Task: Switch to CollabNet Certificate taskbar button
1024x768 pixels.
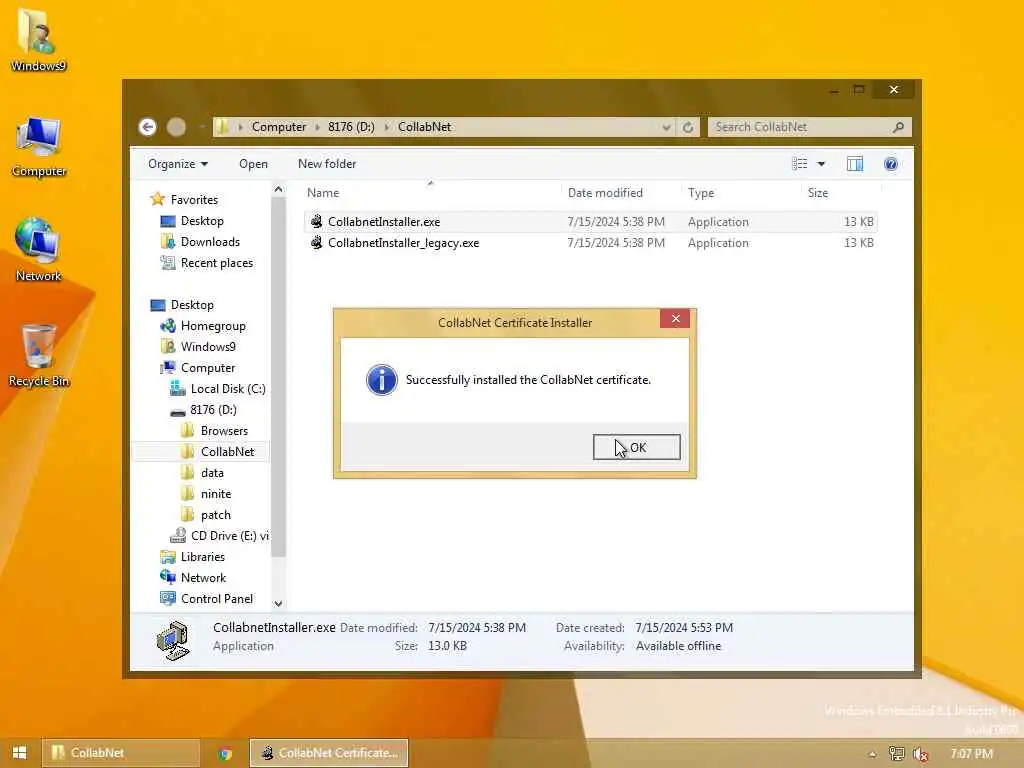Action: [x=329, y=753]
